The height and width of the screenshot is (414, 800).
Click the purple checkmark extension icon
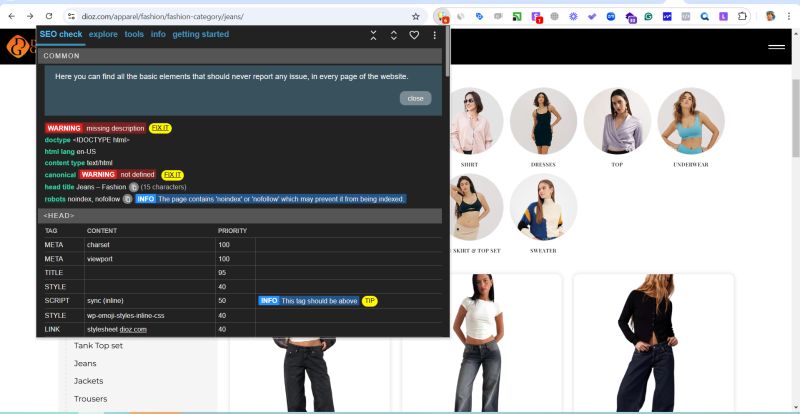[x=592, y=16]
